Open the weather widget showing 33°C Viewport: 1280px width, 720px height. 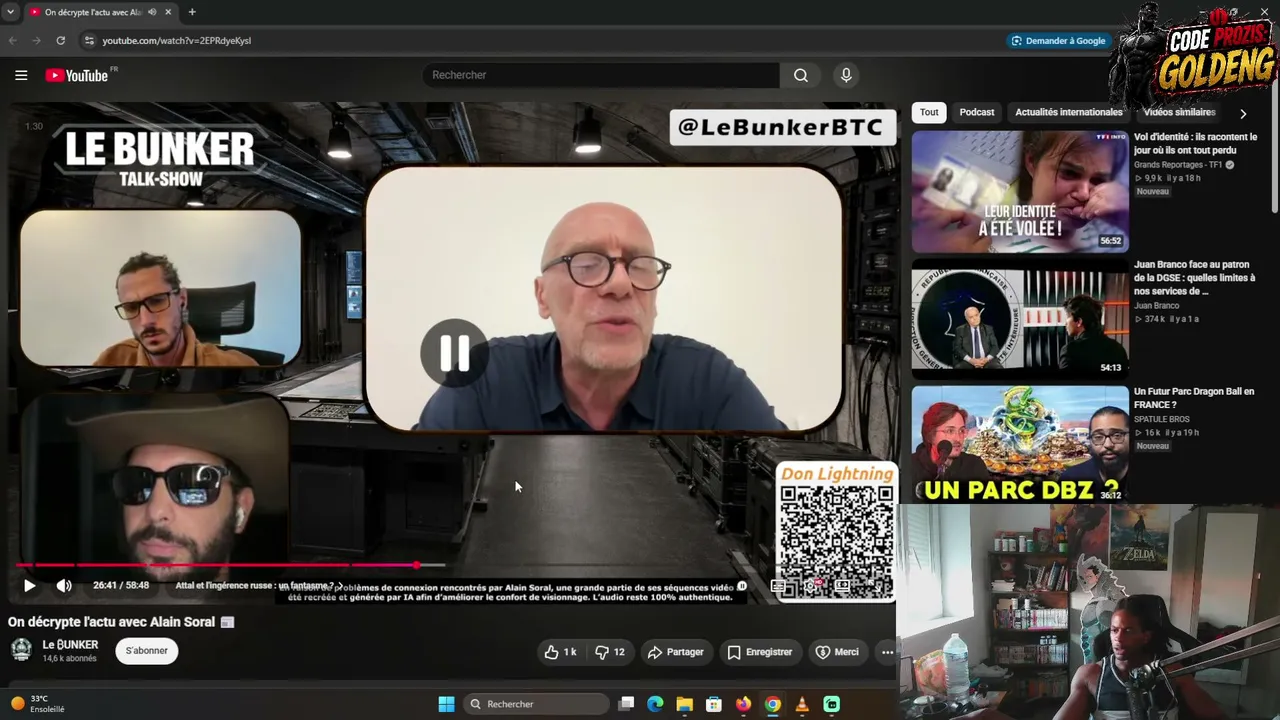[37, 704]
